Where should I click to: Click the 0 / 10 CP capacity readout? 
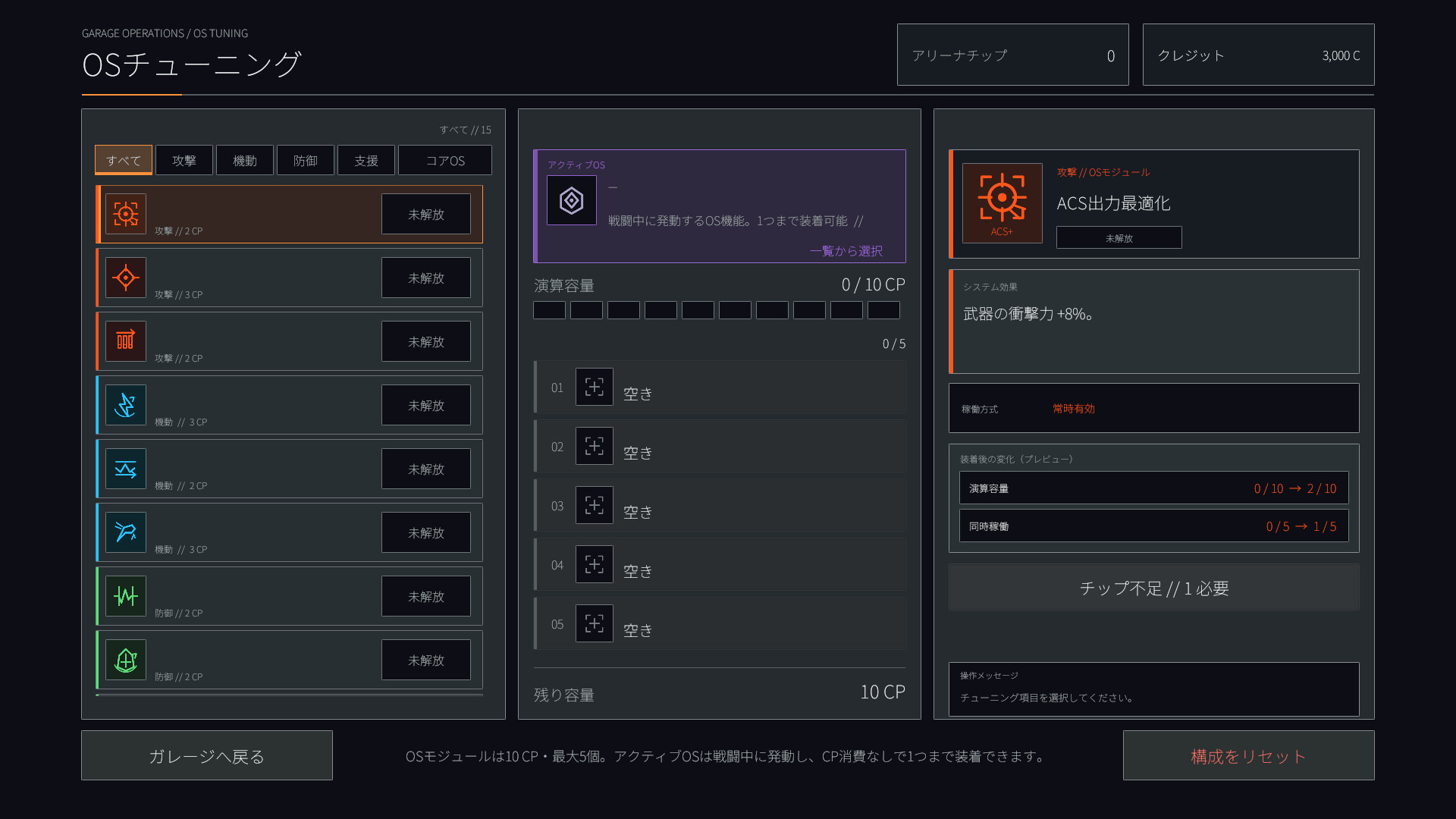click(x=874, y=284)
